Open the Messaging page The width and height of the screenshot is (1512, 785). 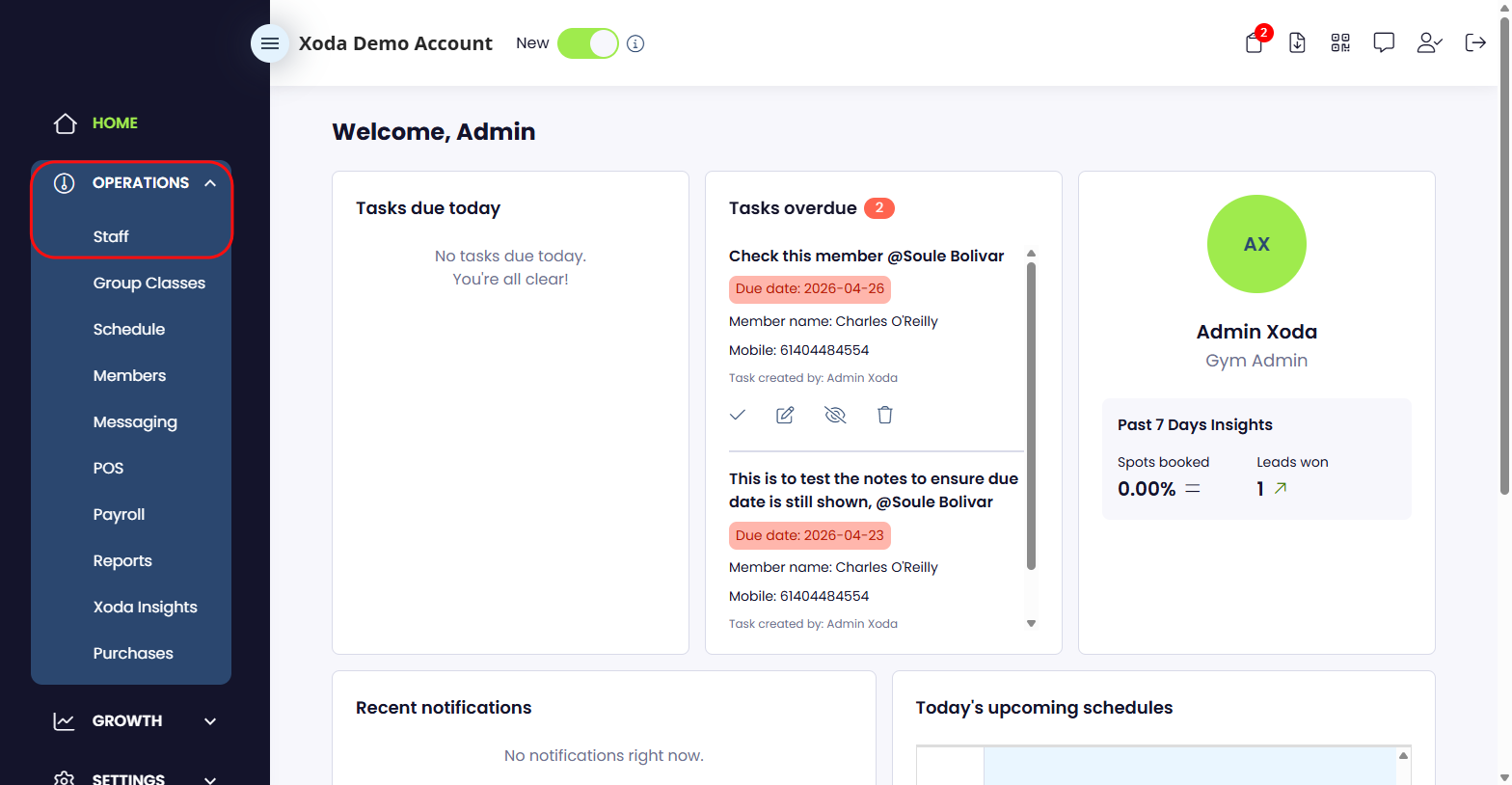[x=135, y=421]
